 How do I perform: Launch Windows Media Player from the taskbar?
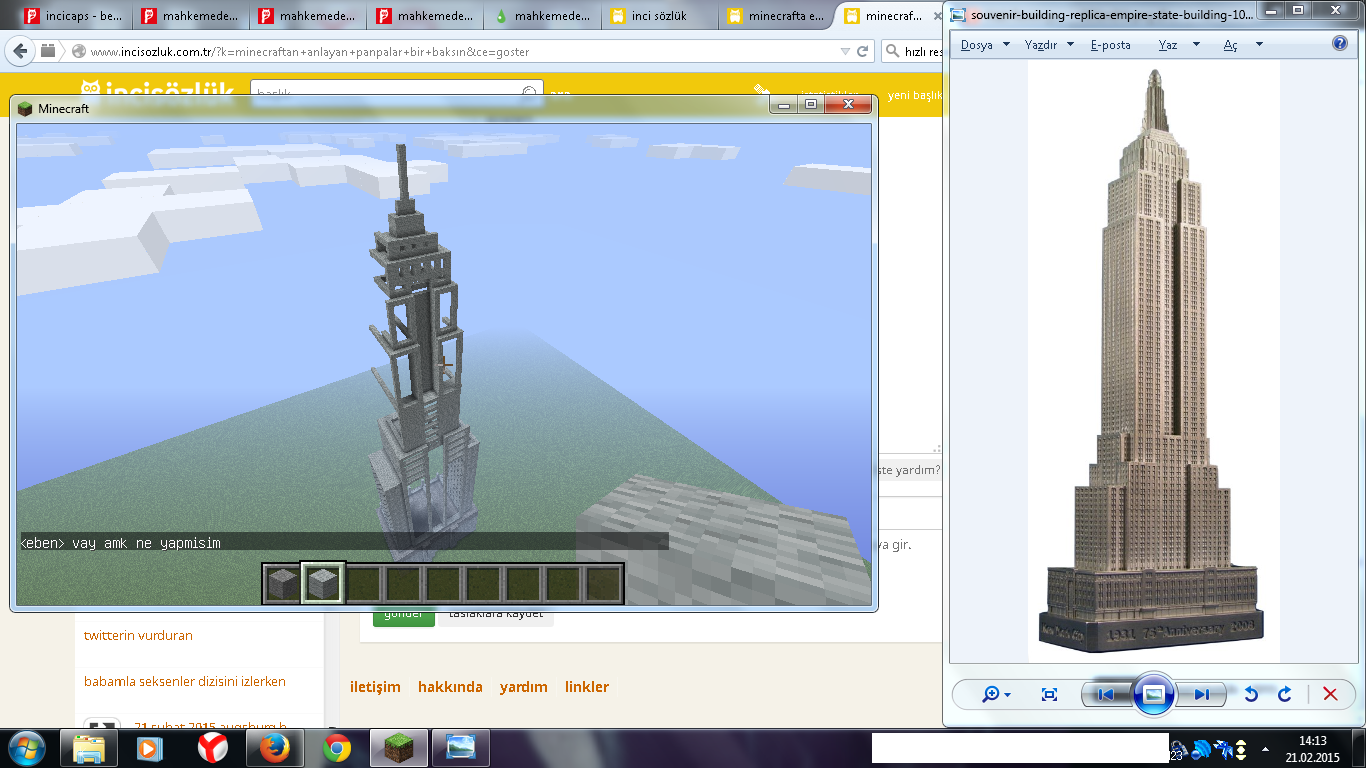point(150,748)
